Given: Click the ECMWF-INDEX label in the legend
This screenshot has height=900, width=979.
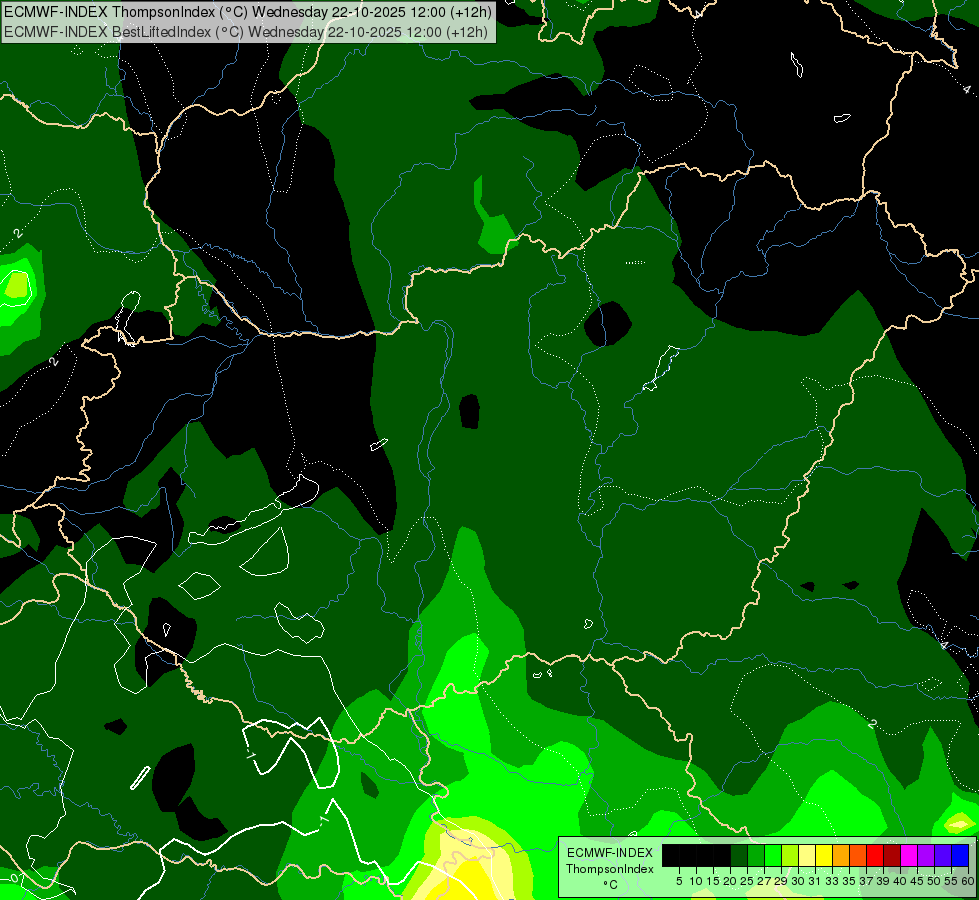Looking at the screenshot, I should [609, 853].
